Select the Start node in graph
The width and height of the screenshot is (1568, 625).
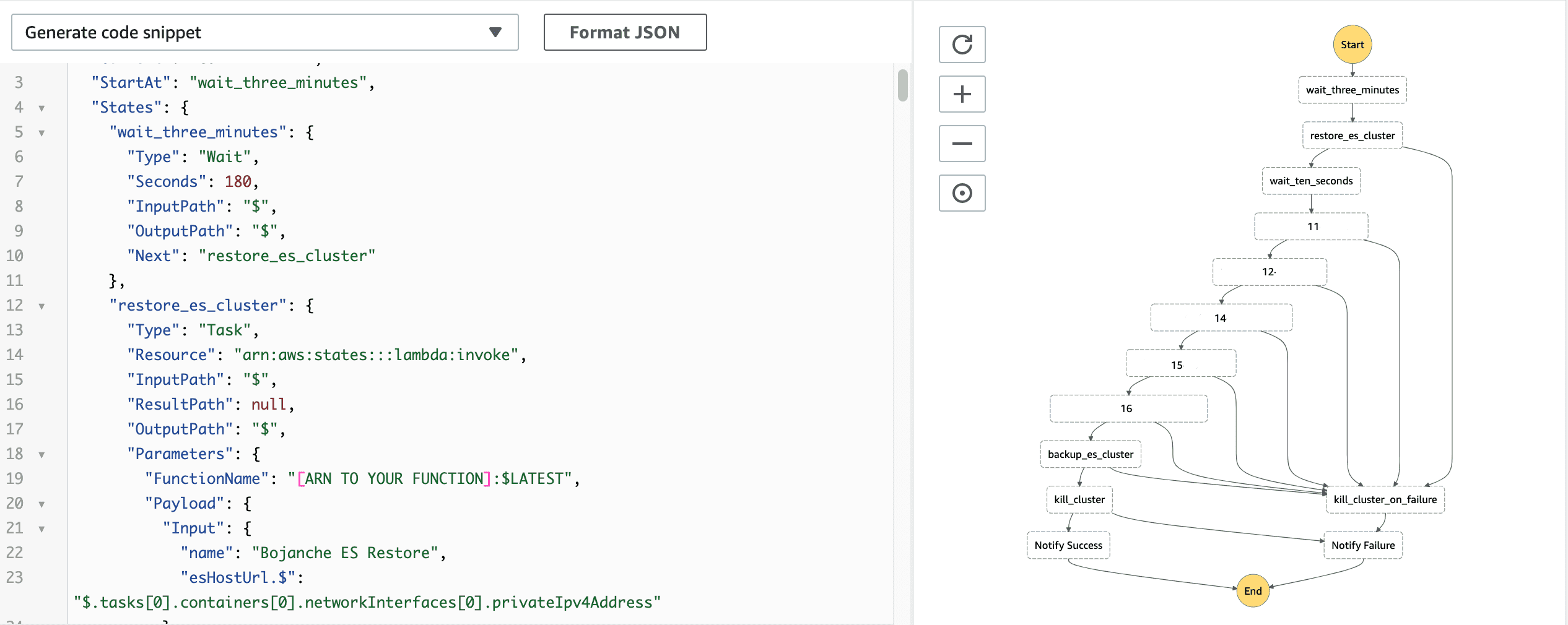point(1352,45)
